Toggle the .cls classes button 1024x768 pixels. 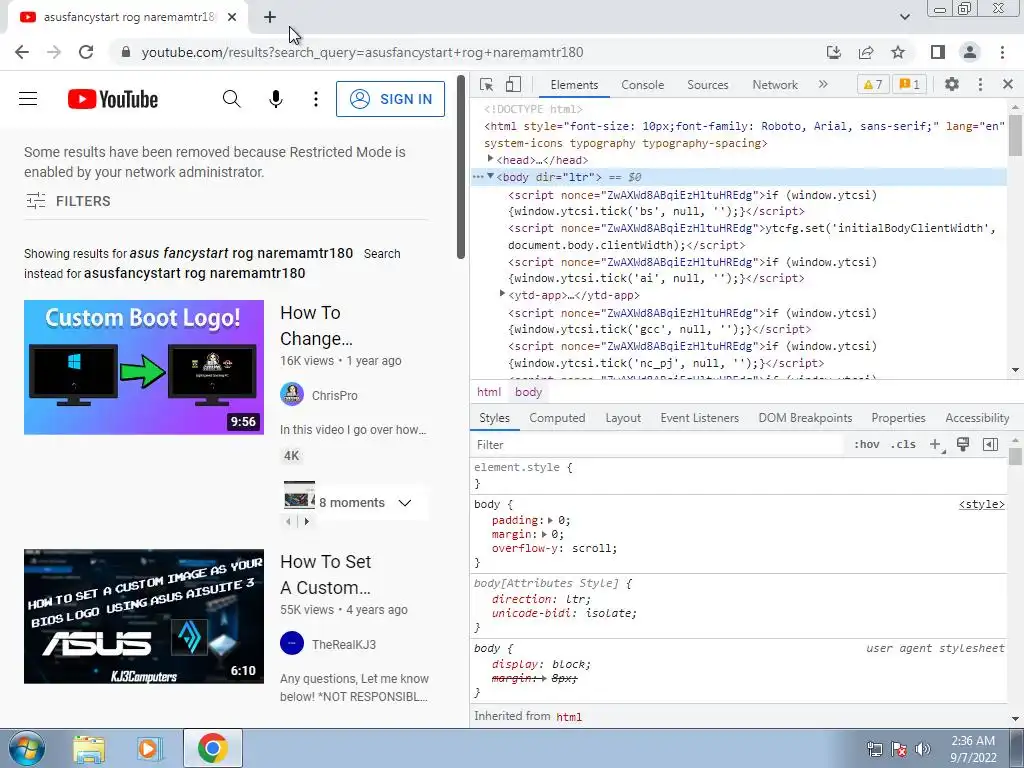pos(903,445)
